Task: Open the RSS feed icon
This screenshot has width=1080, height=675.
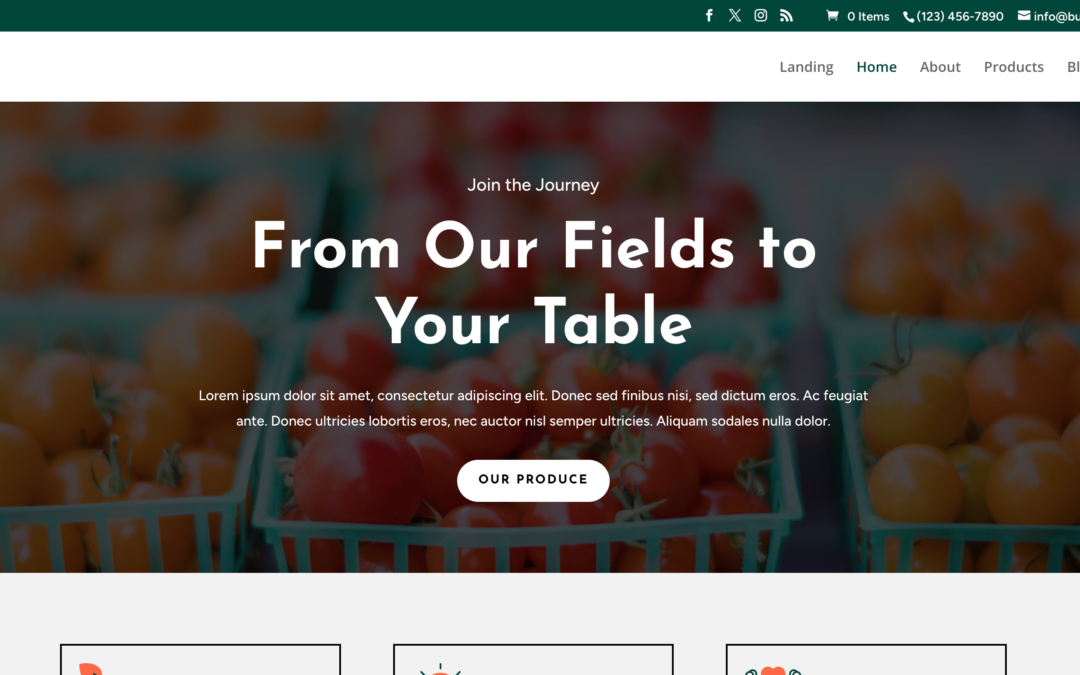Action: [x=787, y=15]
